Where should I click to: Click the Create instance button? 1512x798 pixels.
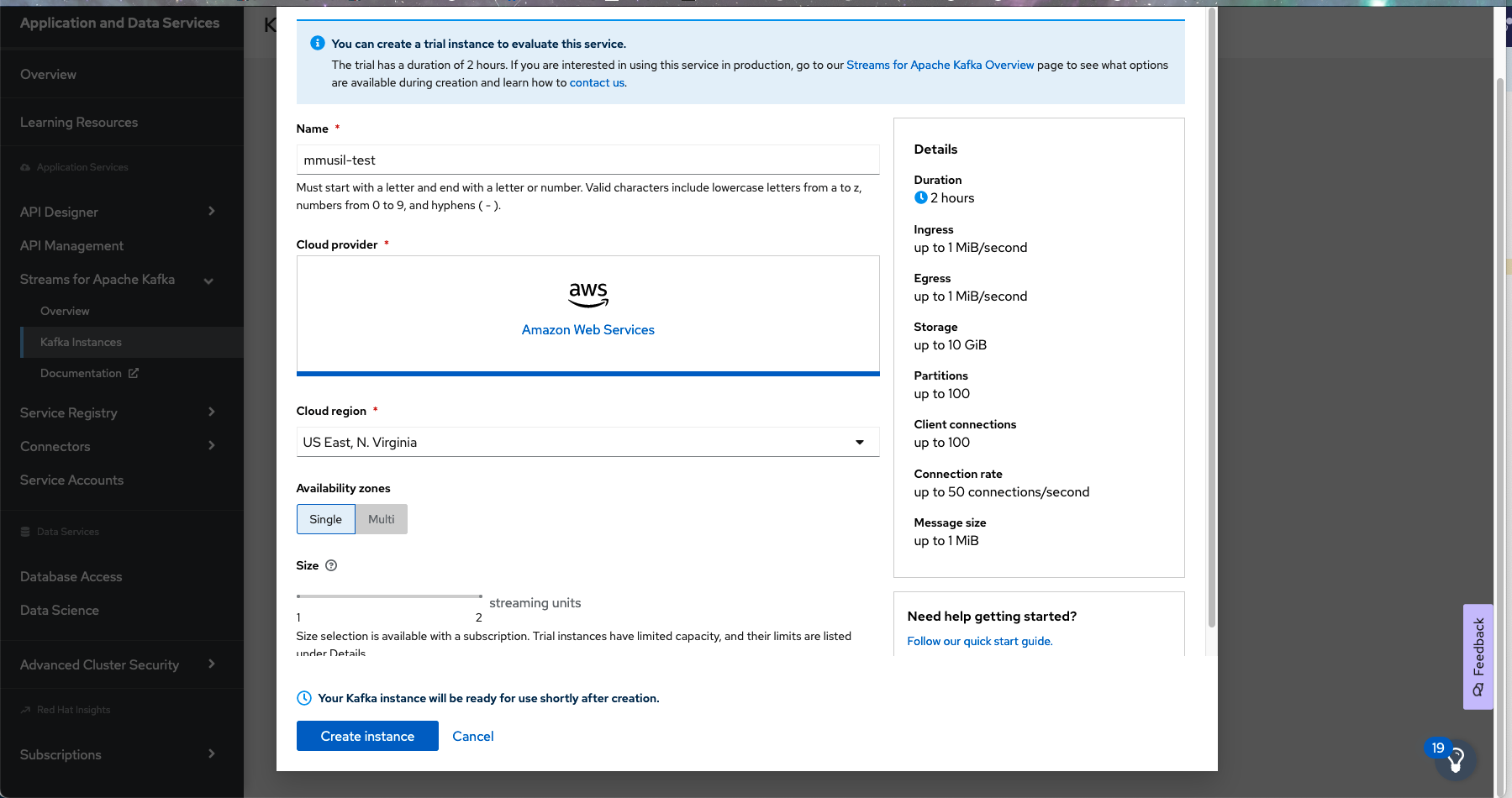pos(367,736)
